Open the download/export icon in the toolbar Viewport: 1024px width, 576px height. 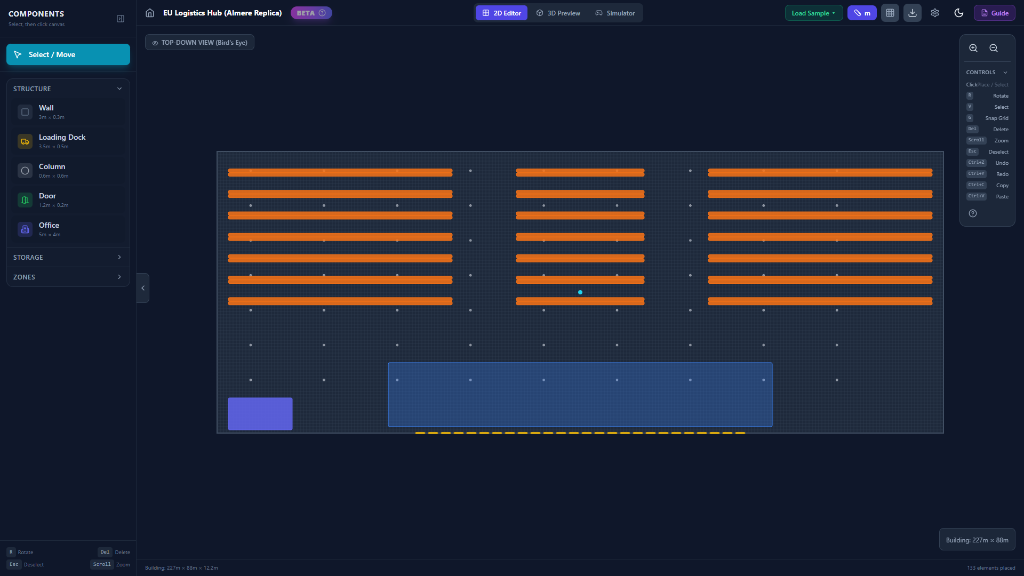coord(912,12)
